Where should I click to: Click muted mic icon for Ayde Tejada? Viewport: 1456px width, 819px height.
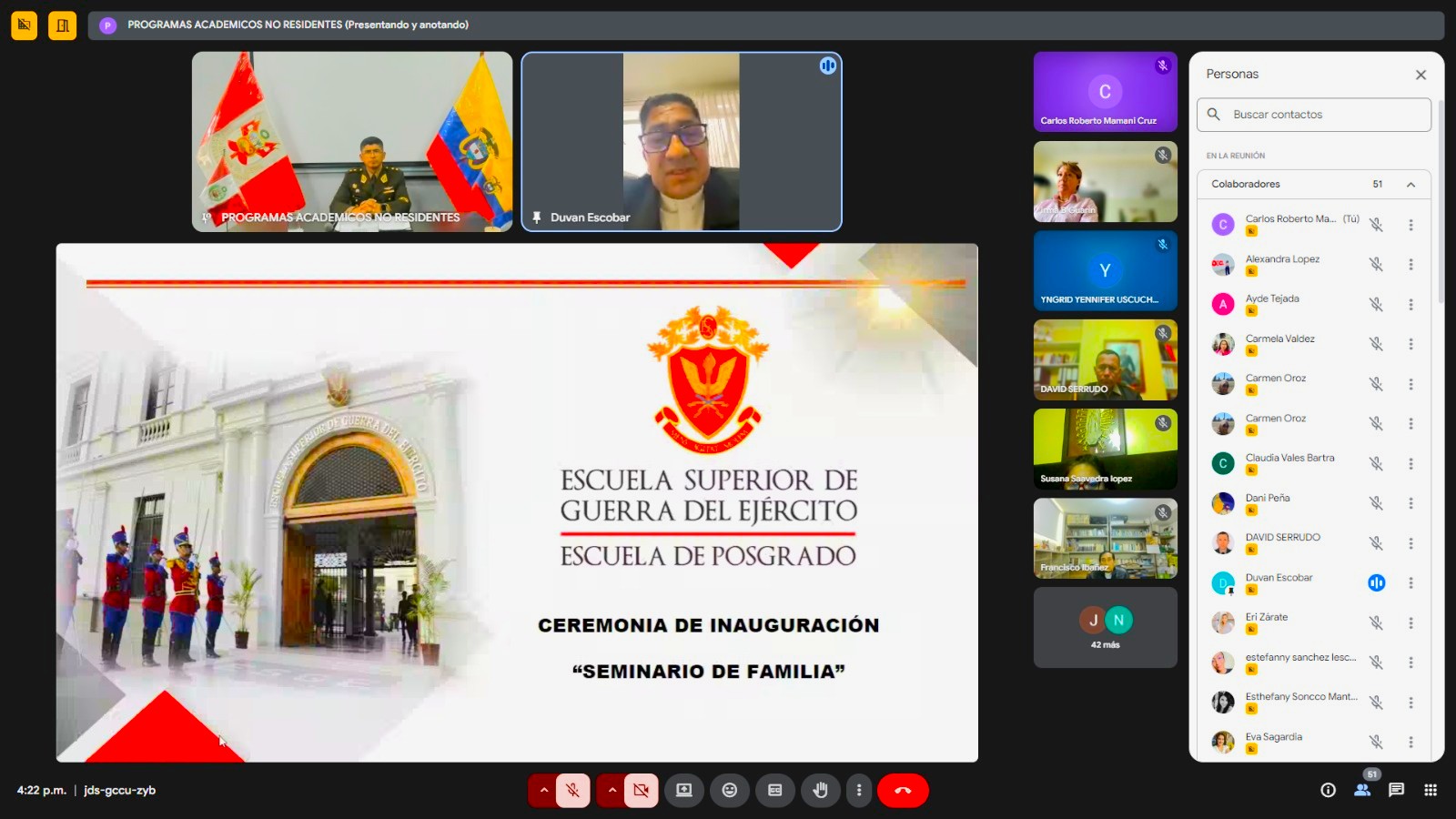click(1376, 304)
